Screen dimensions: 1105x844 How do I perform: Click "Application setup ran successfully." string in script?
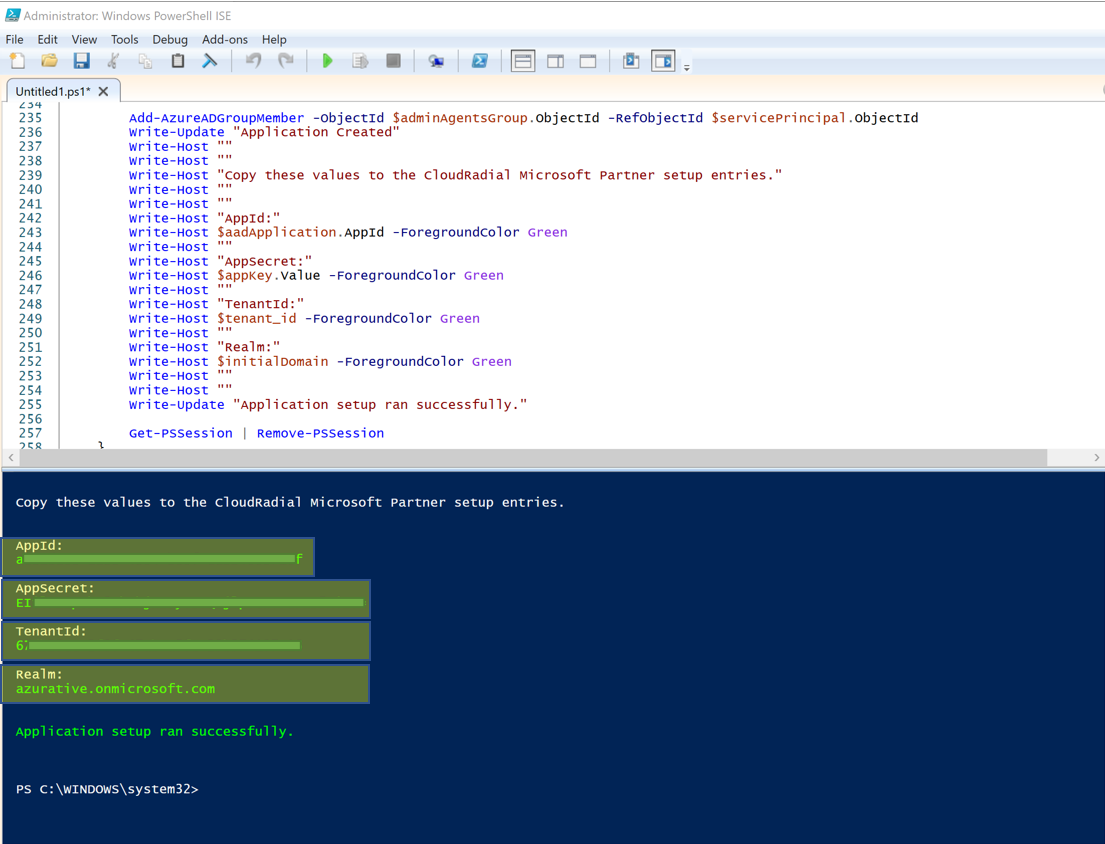pos(380,404)
